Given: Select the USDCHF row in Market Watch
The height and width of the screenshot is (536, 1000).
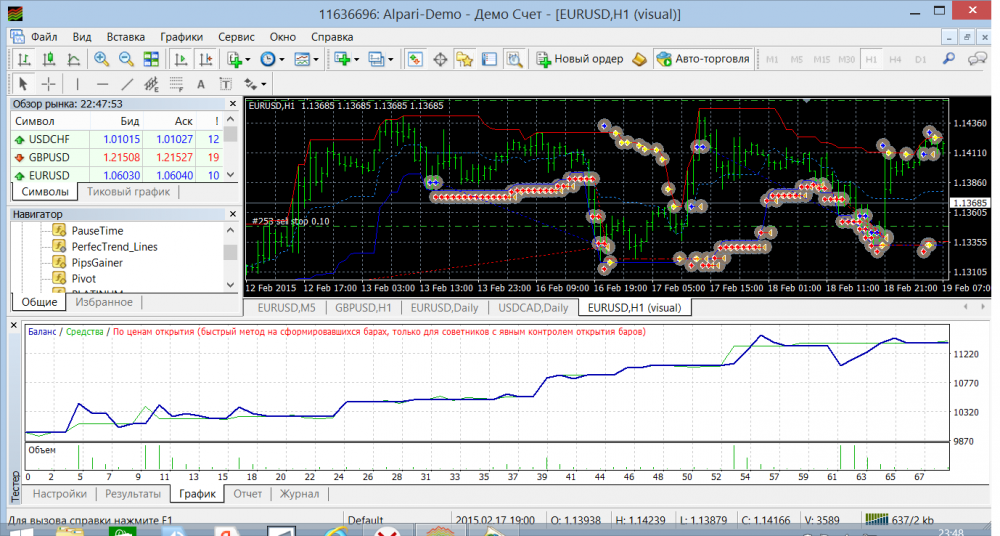Looking at the screenshot, I should (117, 139).
